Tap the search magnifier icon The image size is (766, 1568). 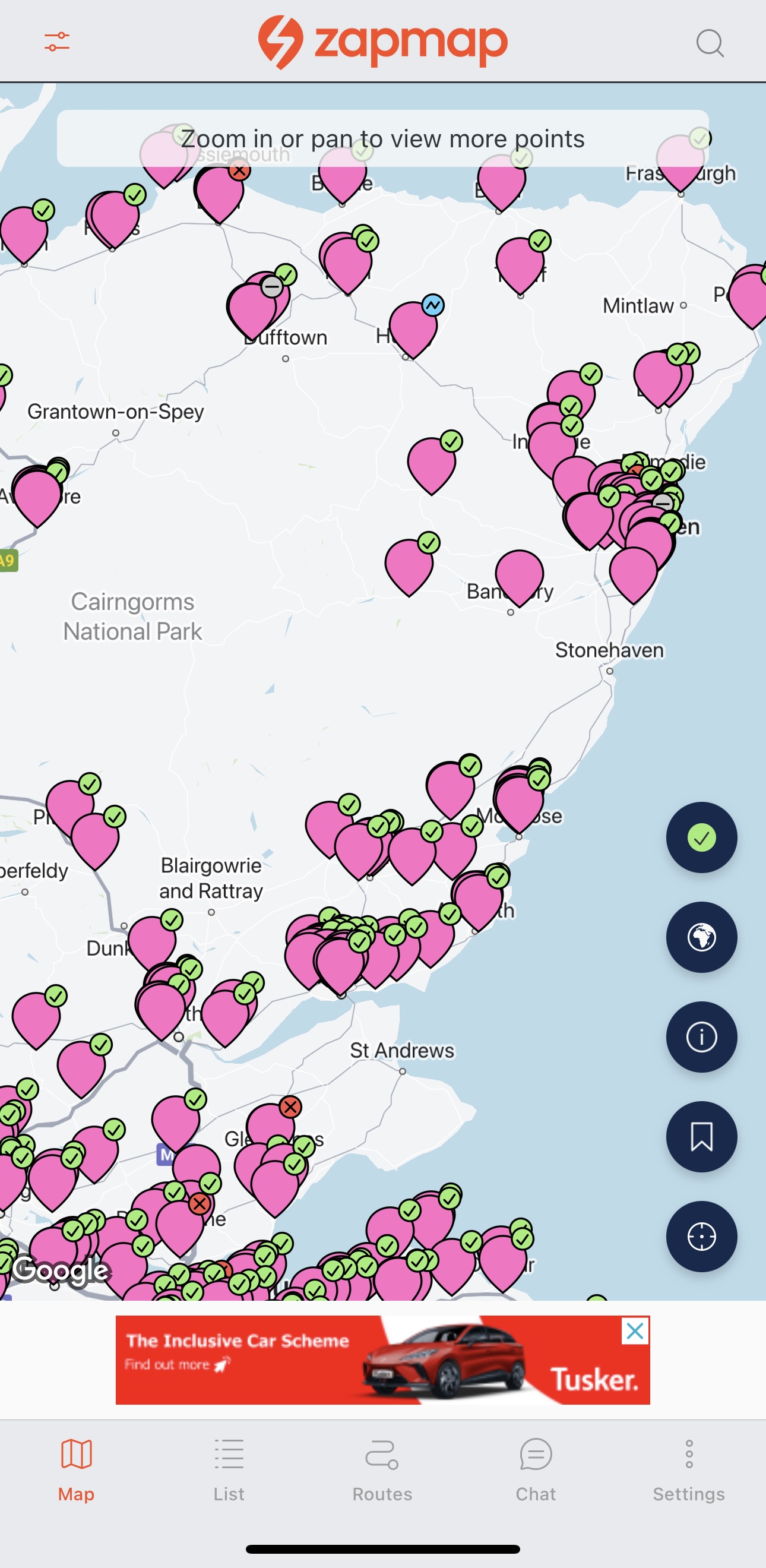(710, 43)
